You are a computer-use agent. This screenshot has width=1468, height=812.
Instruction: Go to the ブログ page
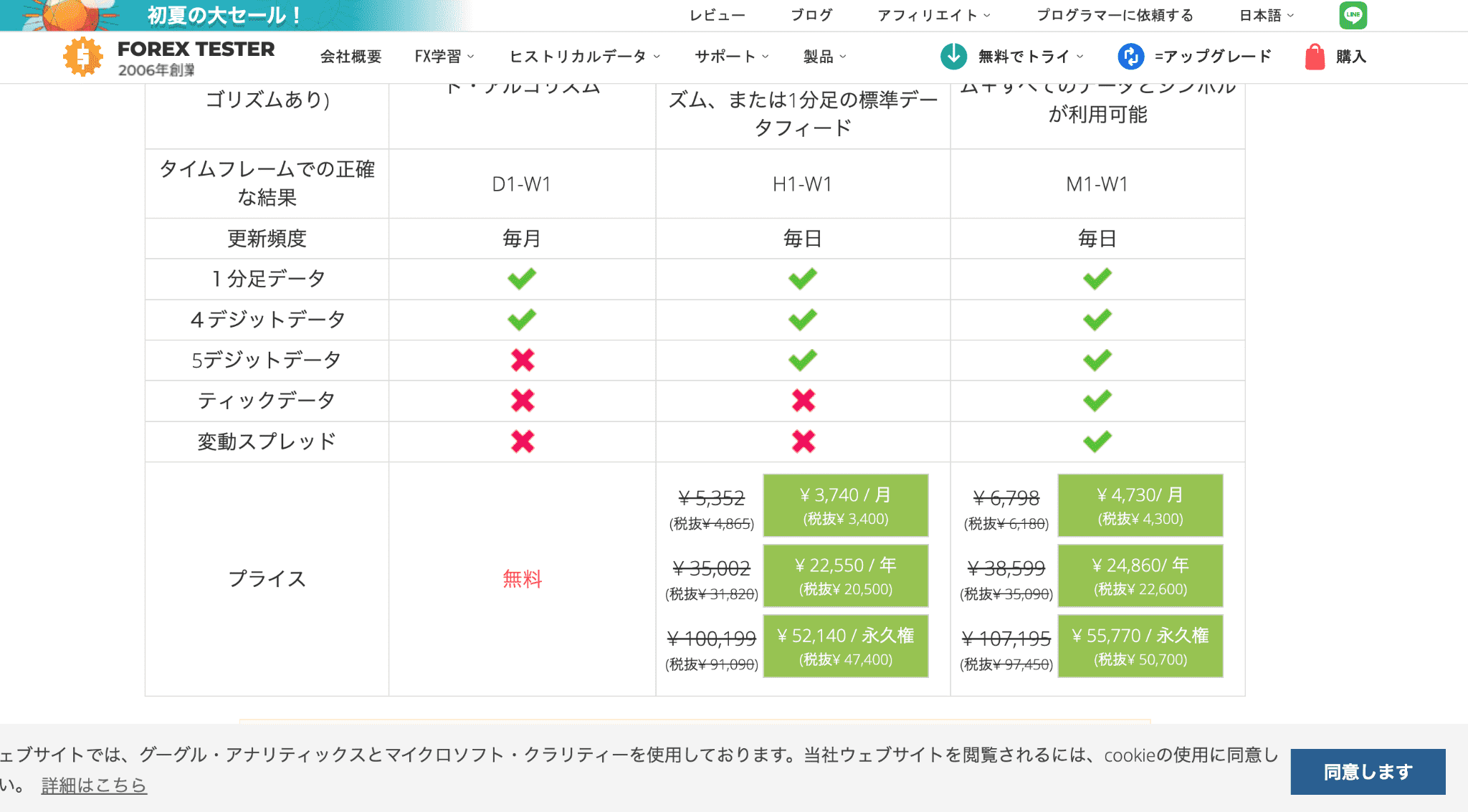point(811,15)
